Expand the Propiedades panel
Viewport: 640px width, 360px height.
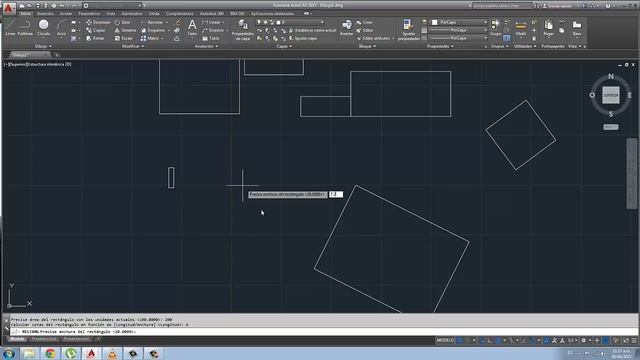point(440,46)
